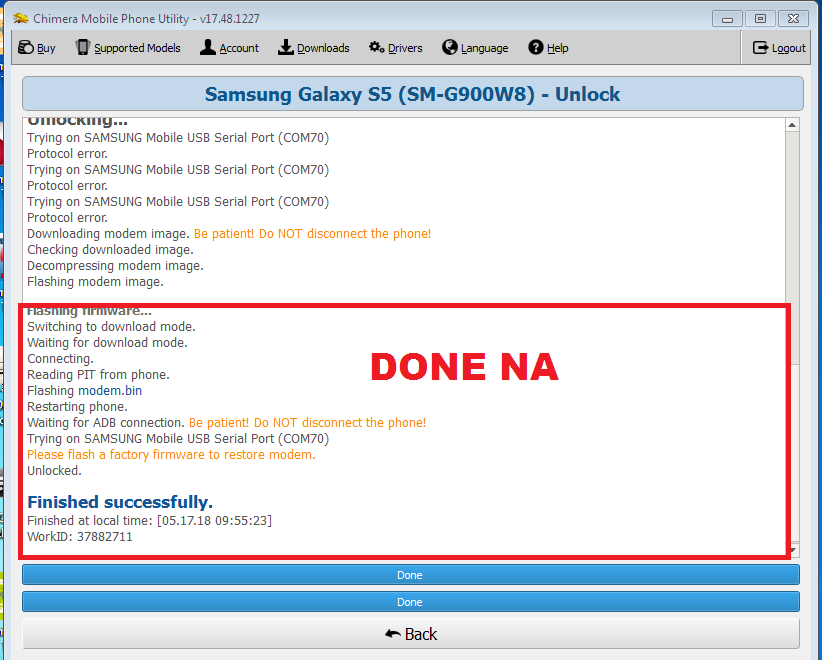Click the log scrollbar down arrow
Viewport: 822px width, 660px height.
[x=793, y=550]
